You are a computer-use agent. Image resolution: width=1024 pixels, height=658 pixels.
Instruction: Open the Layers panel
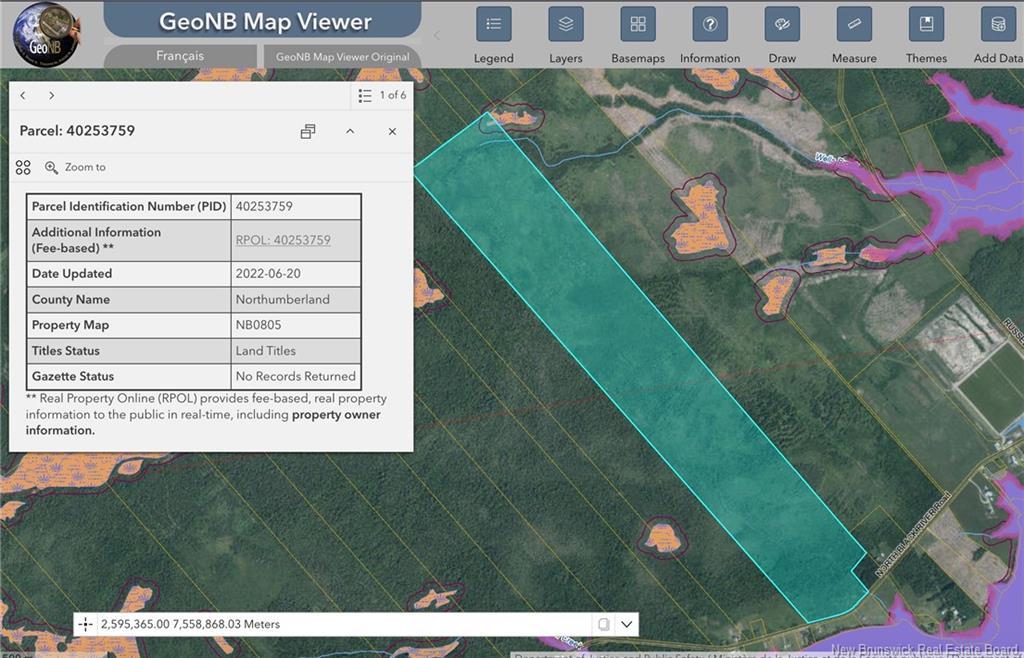coord(565,25)
